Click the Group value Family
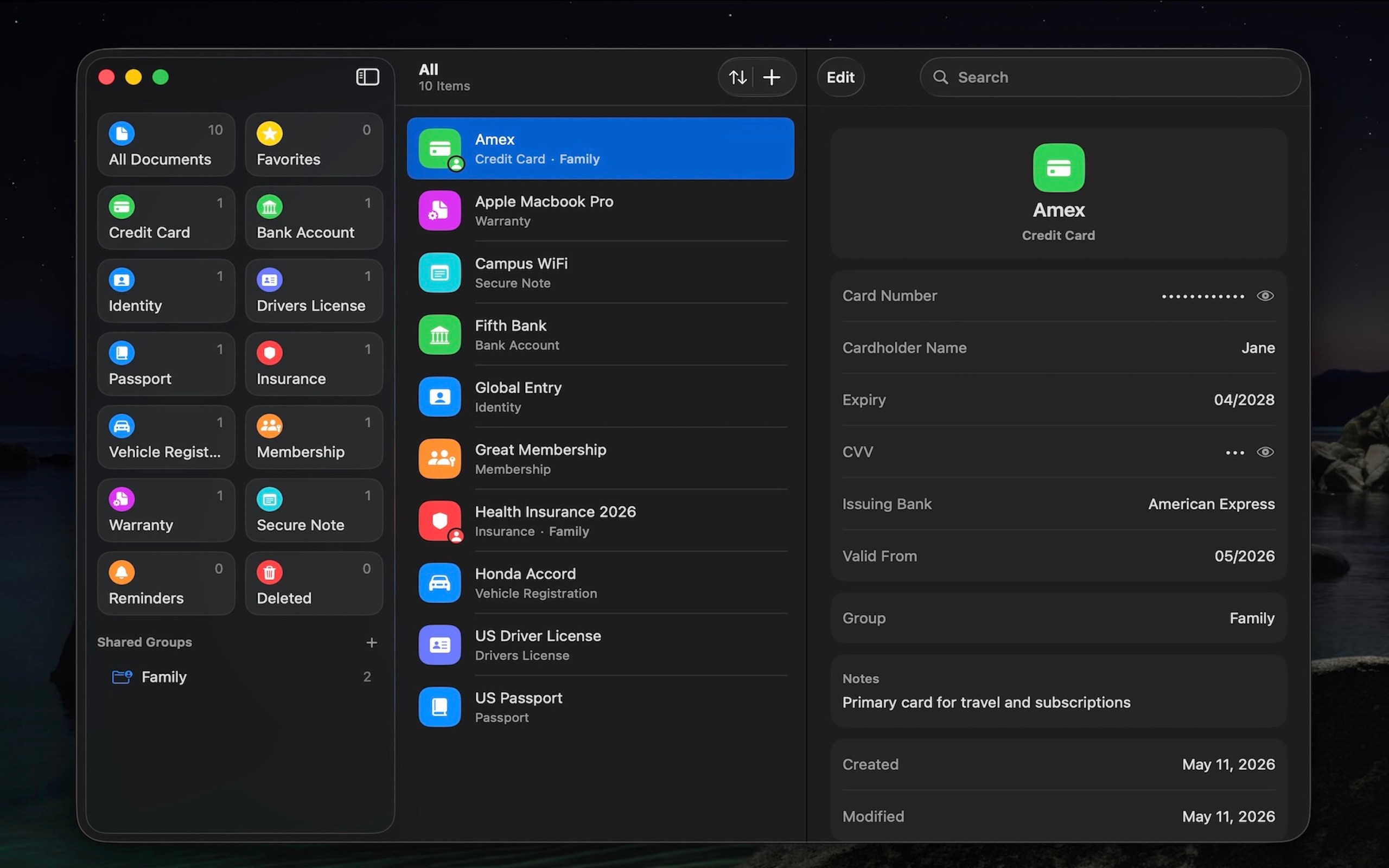This screenshot has height=868, width=1389. click(1252, 618)
